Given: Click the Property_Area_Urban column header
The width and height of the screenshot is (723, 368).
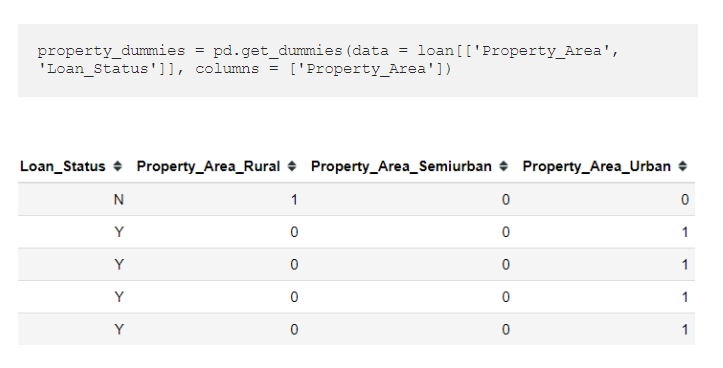Looking at the screenshot, I should 596,166.
